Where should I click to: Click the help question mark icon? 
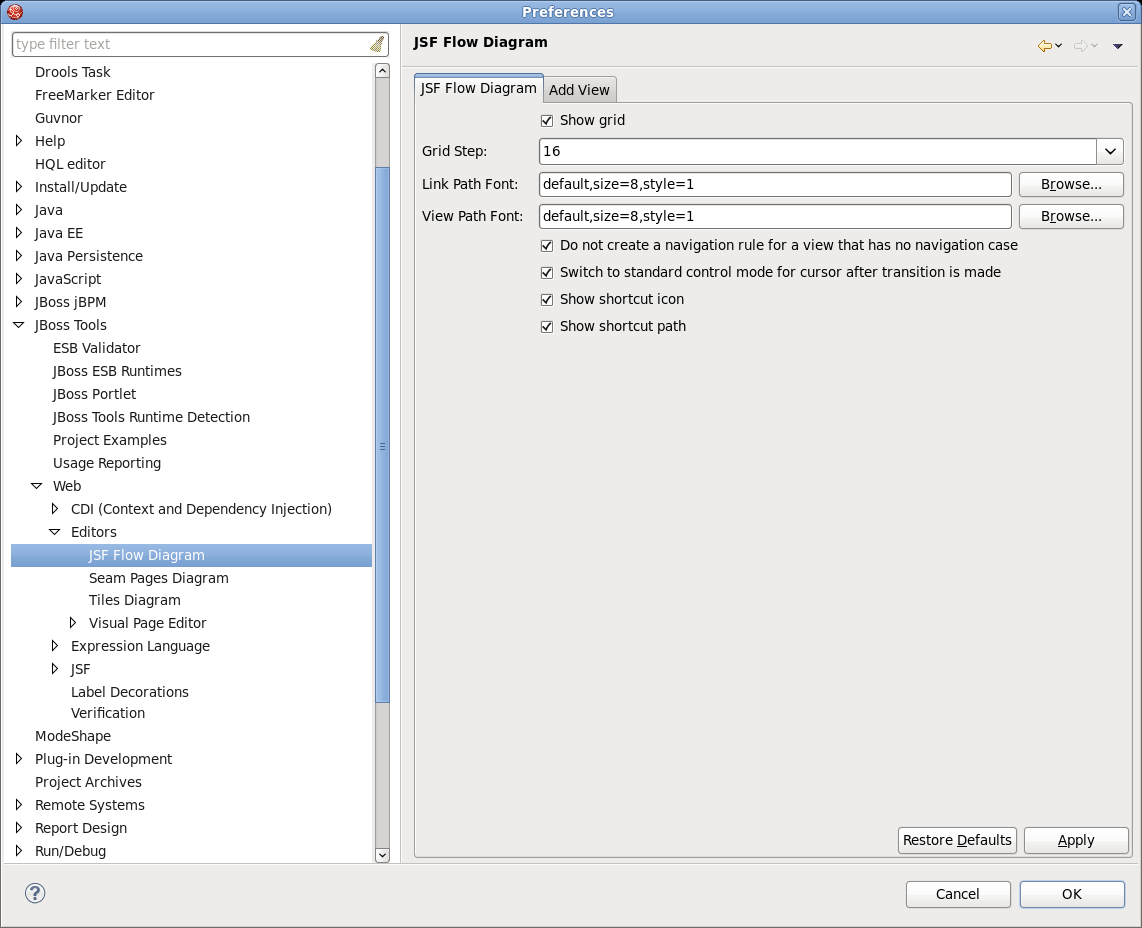35,893
